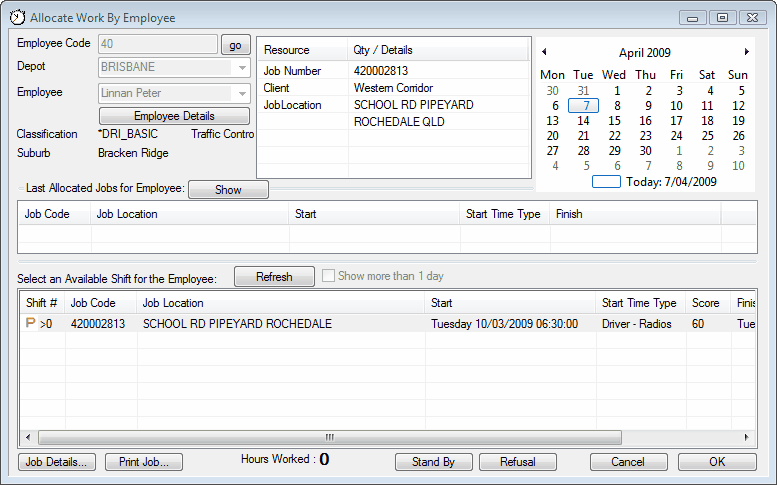The height and width of the screenshot is (485, 777).
Task: Expand the Employee dropdown list
Action: (x=241, y=93)
